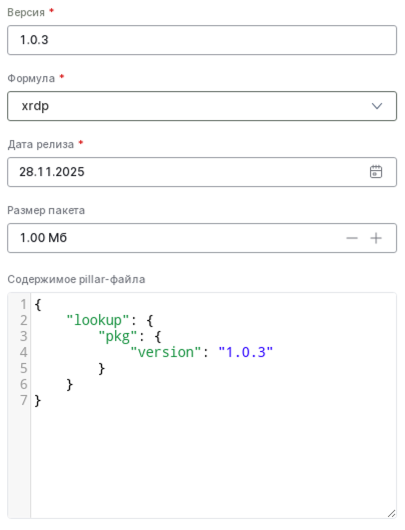
Task: Click the "1.0.3" string value in editor
Action: click(x=245, y=352)
